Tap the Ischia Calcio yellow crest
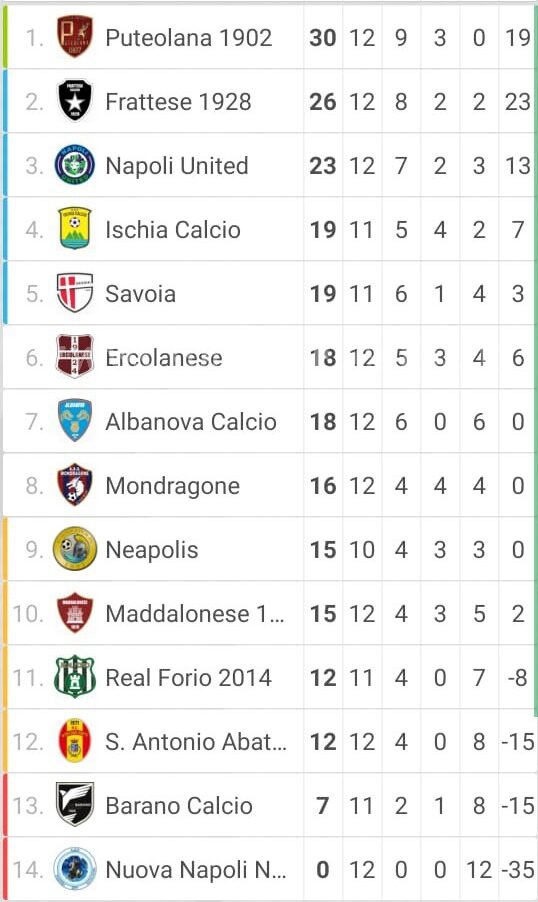The image size is (538, 902). 75,228
